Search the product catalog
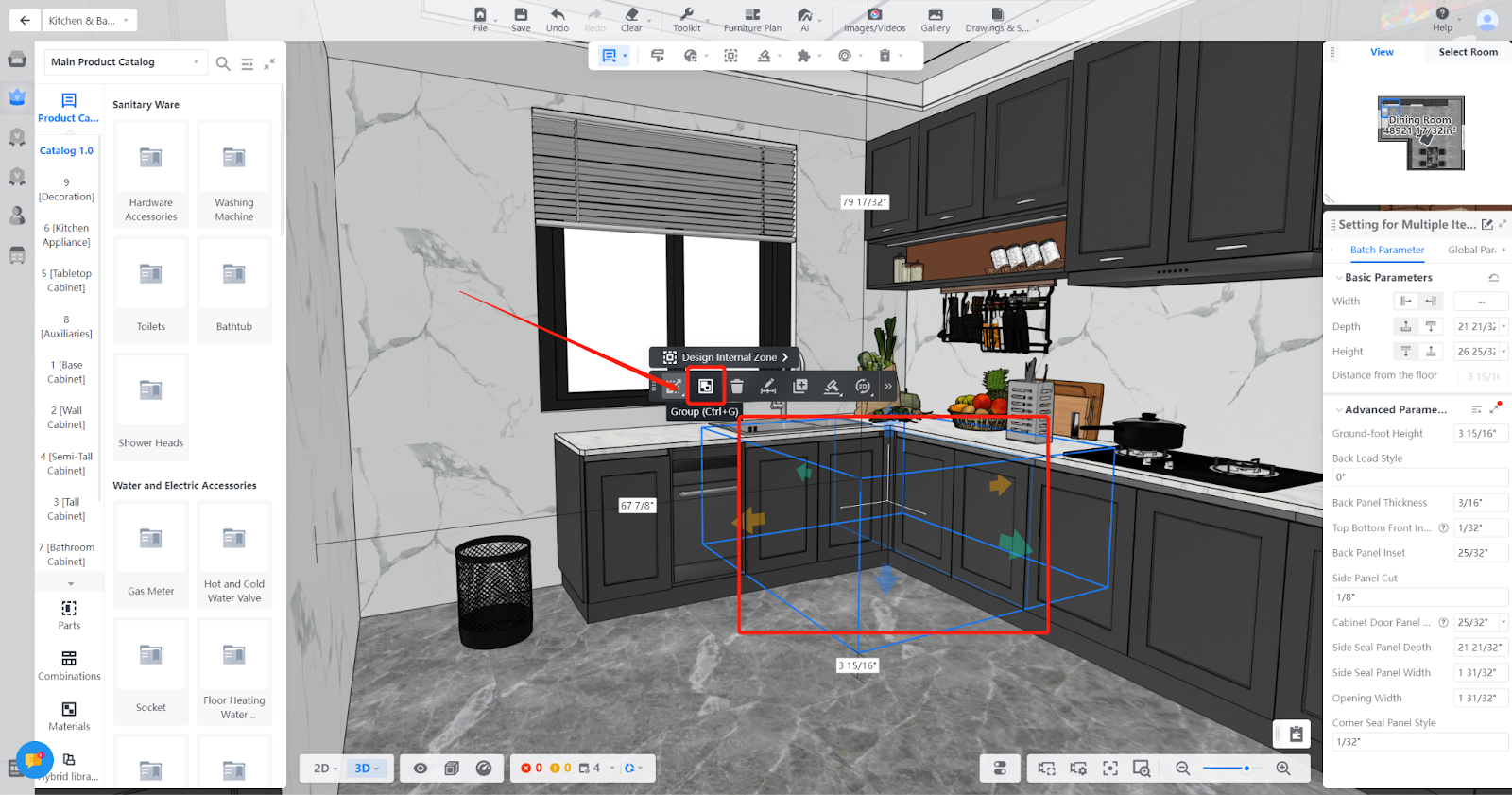The height and width of the screenshot is (795, 1512). 223,63
